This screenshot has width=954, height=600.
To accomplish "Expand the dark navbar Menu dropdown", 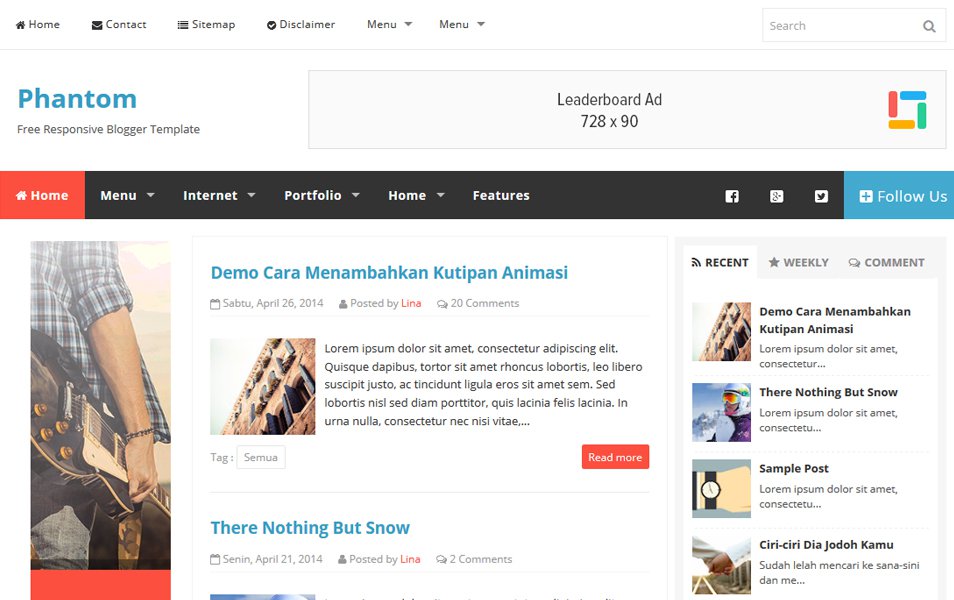I will 127,195.
